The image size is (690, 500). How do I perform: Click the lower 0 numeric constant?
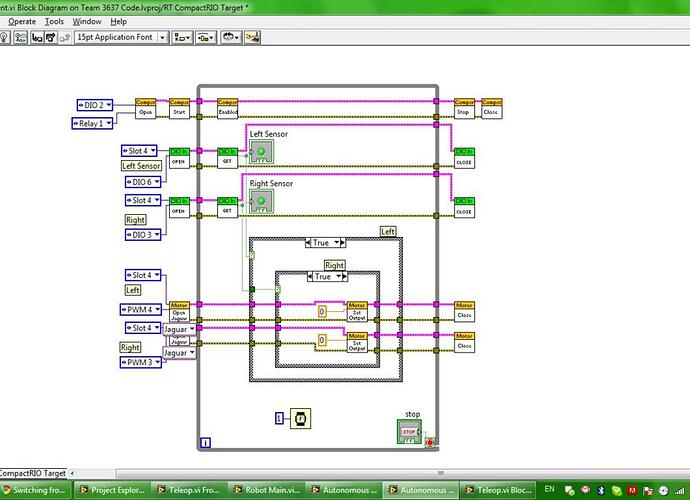pyautogui.click(x=322, y=340)
